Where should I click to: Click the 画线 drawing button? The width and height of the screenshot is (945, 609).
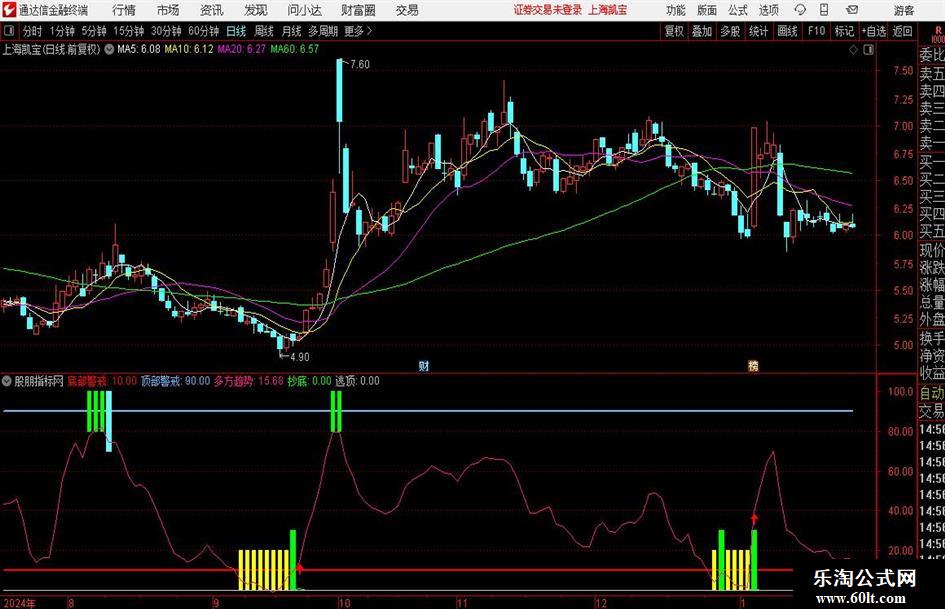tap(787, 31)
